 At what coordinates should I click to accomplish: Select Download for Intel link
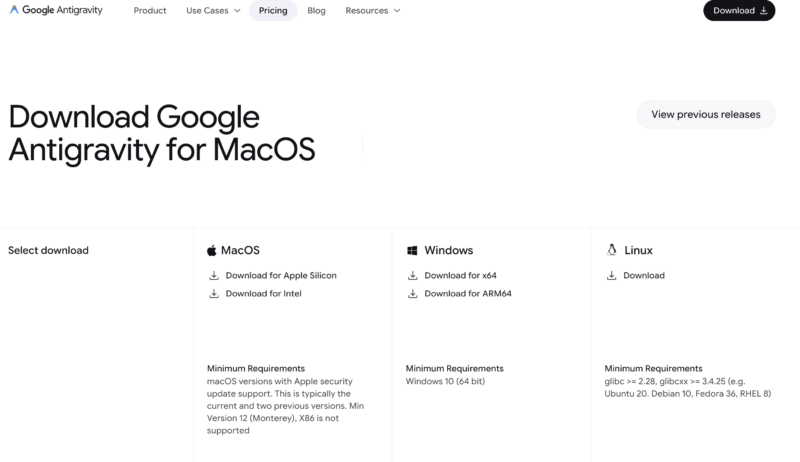[263, 294]
